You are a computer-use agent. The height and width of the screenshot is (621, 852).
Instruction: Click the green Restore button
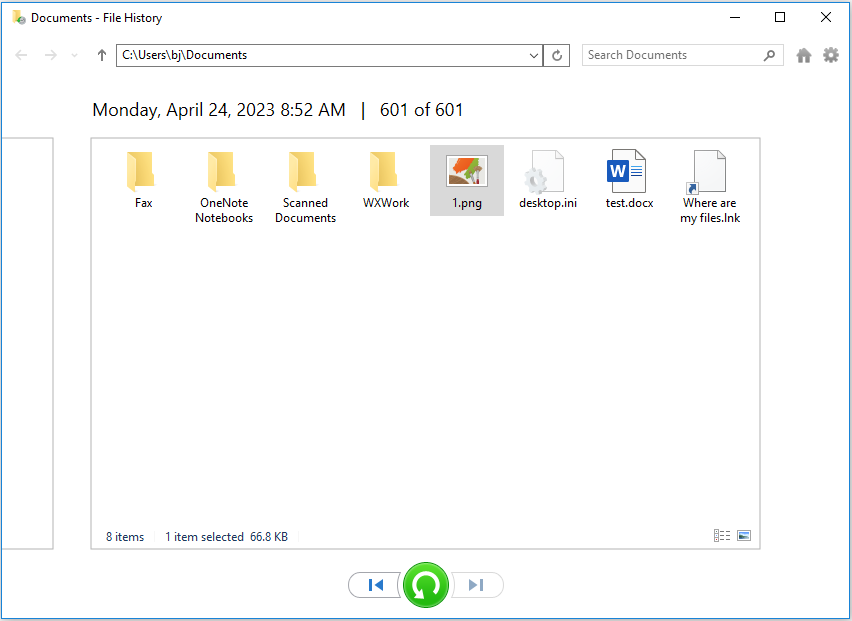click(x=426, y=585)
